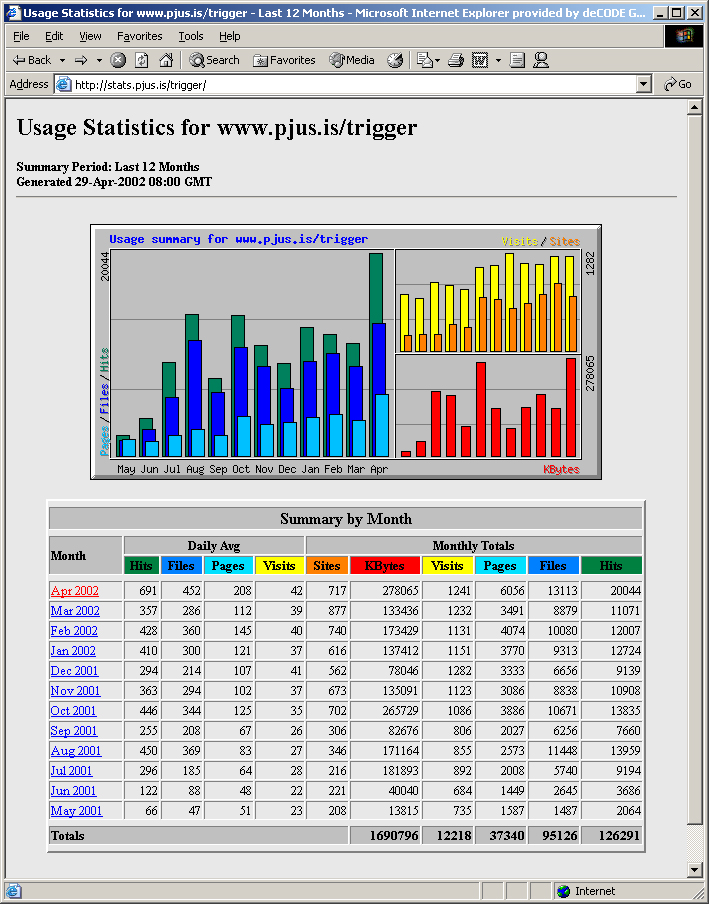Open the Apr 2002 link
Screen dimensions: 709x904
[75, 591]
